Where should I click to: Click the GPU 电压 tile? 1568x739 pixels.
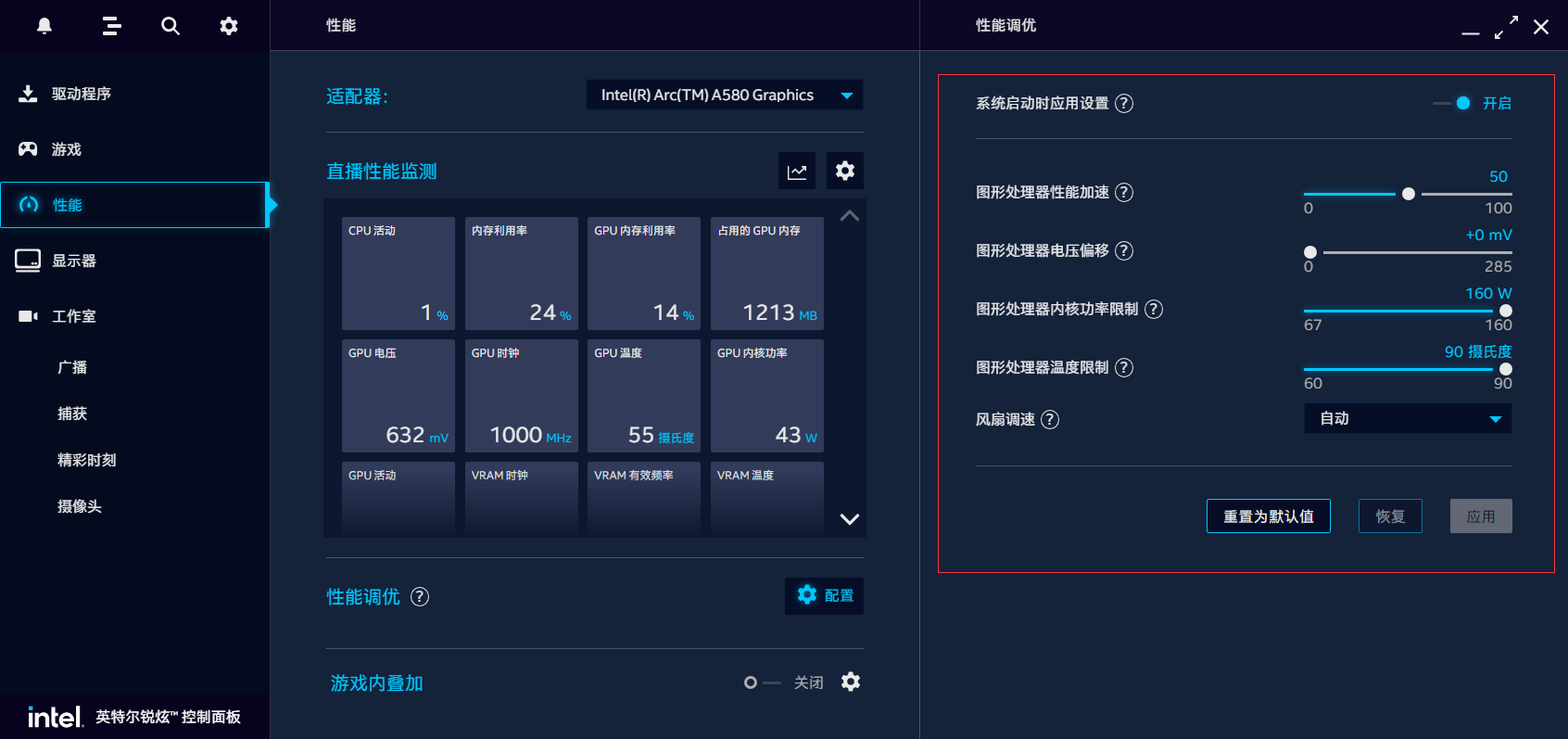click(x=398, y=396)
